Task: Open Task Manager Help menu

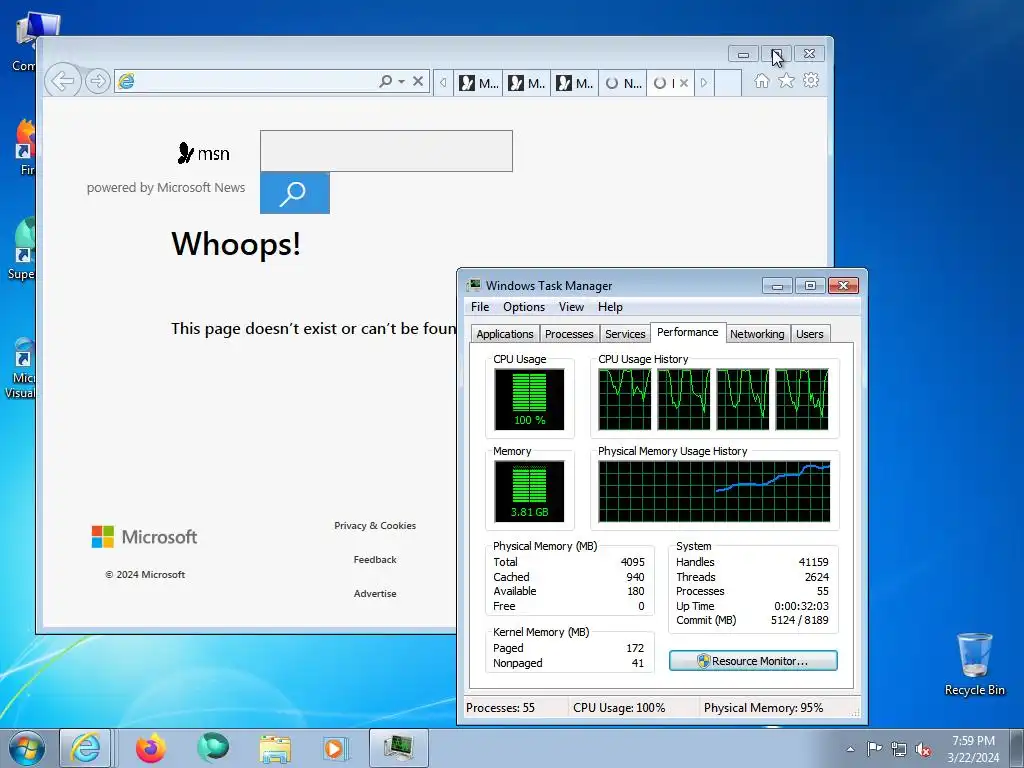Action: pyautogui.click(x=610, y=307)
